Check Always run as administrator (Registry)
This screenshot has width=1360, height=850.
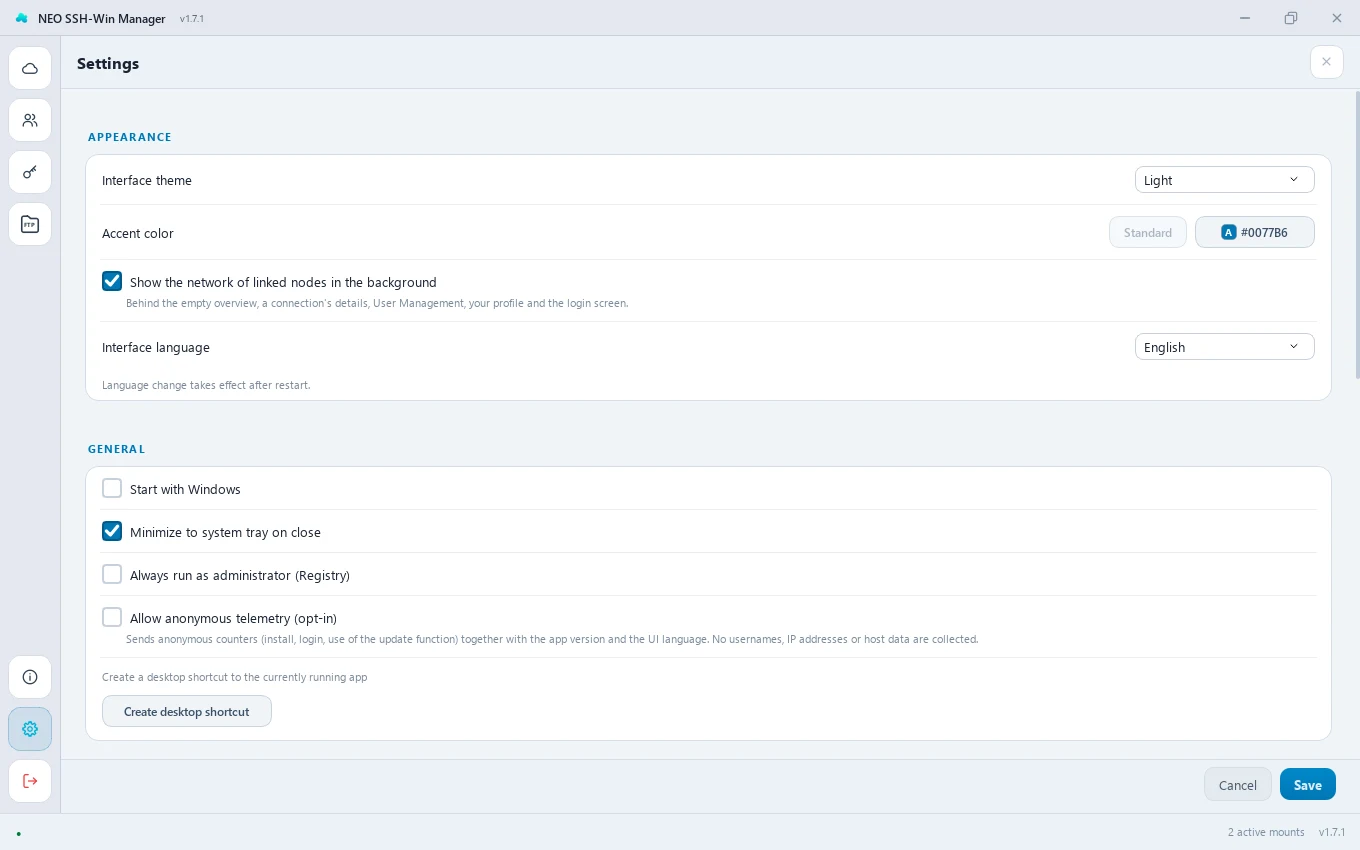pyautogui.click(x=112, y=575)
